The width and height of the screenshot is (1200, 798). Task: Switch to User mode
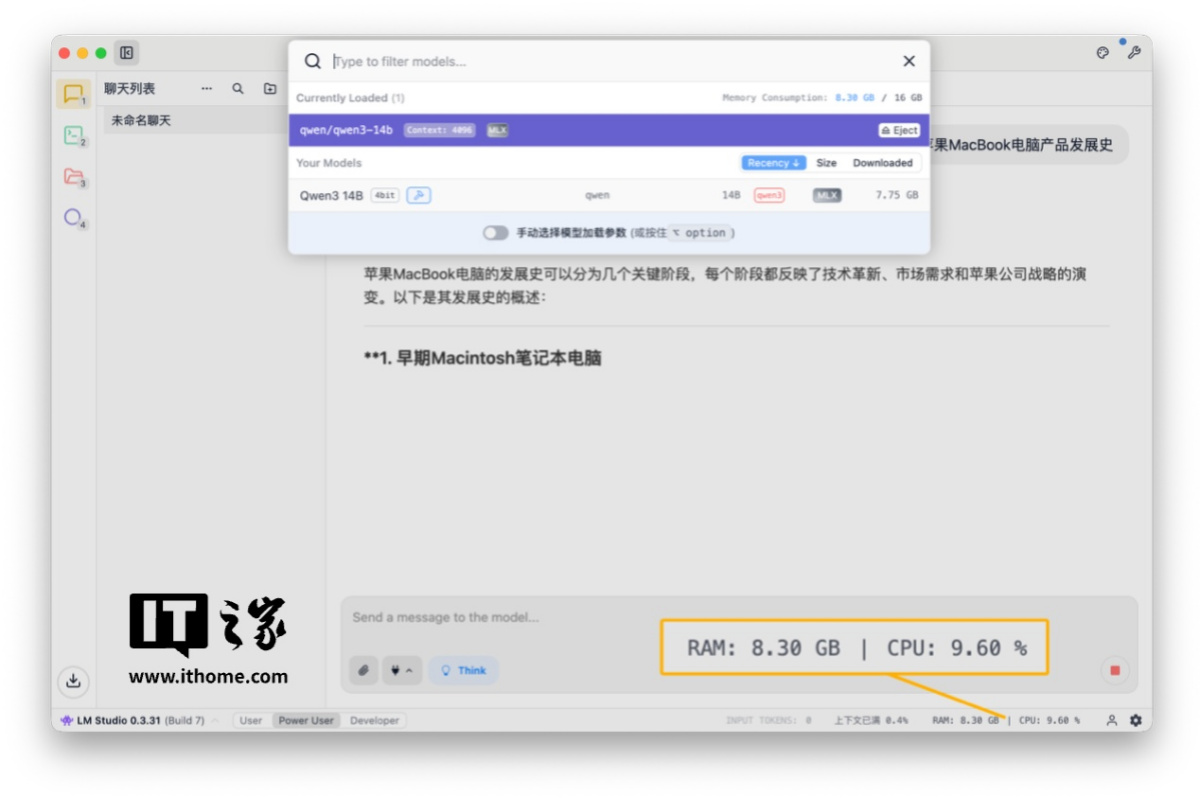click(251, 720)
